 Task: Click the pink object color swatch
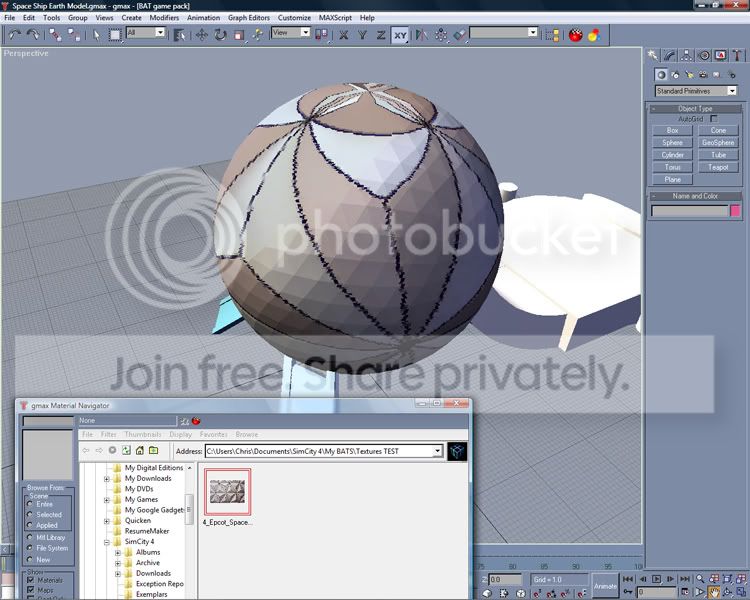[x=735, y=211]
